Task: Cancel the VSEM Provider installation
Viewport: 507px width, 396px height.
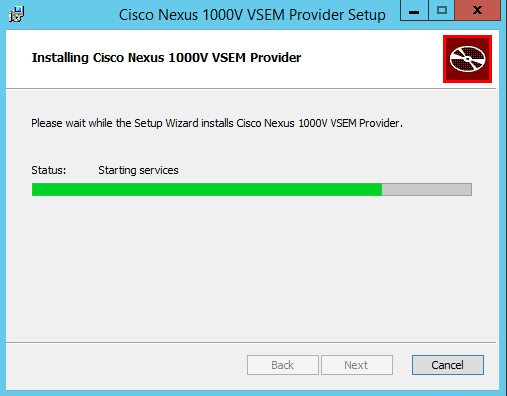Action: tap(448, 365)
